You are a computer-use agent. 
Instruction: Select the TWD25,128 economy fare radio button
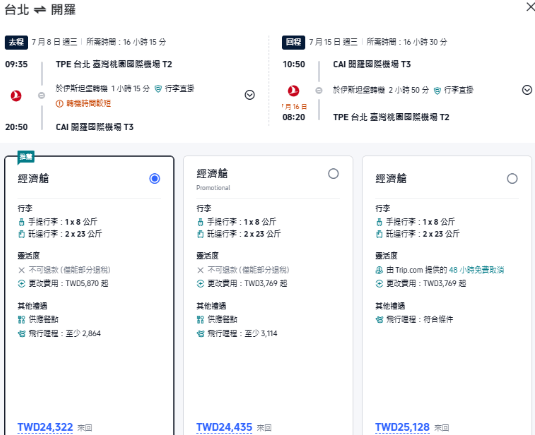tap(512, 178)
